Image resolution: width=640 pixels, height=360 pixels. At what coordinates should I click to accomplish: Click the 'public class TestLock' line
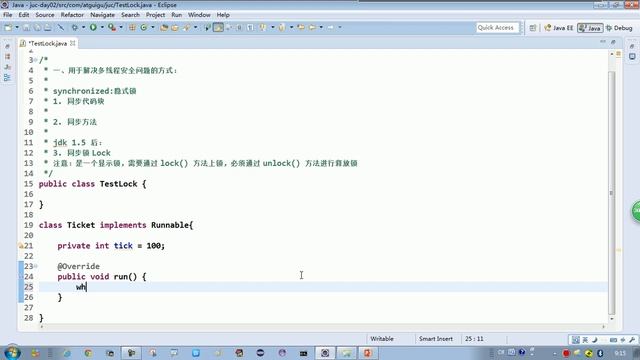tap(92, 184)
